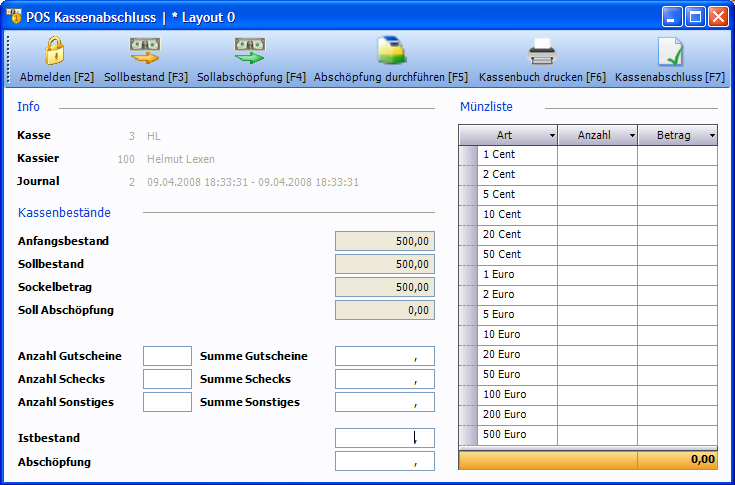Maximize the POS Kassenabschluss window
The height and width of the screenshot is (485, 735).
pyautogui.click(x=695, y=16)
